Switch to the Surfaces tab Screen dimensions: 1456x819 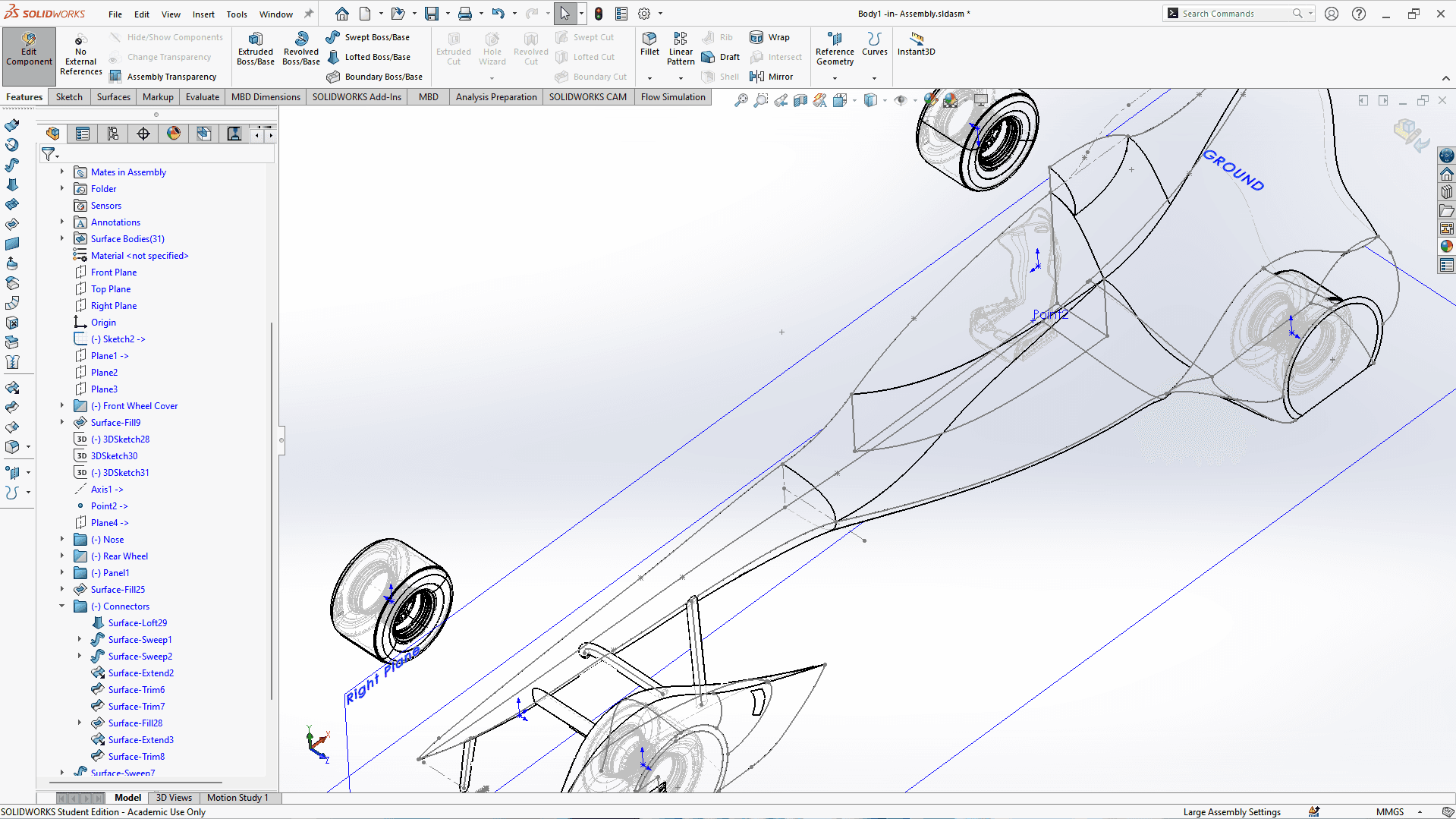[x=114, y=97]
